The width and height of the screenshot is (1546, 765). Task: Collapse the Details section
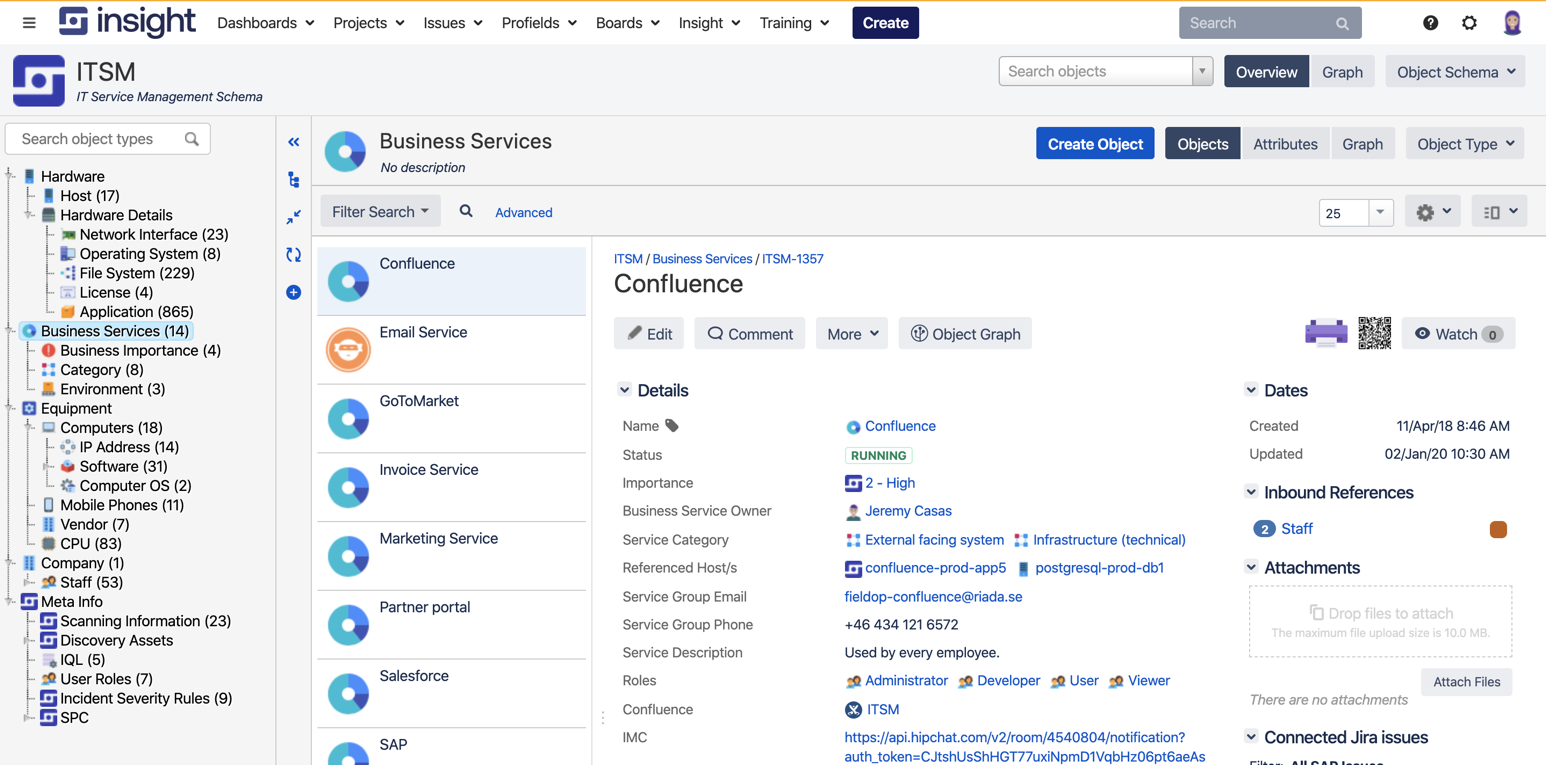pos(624,390)
